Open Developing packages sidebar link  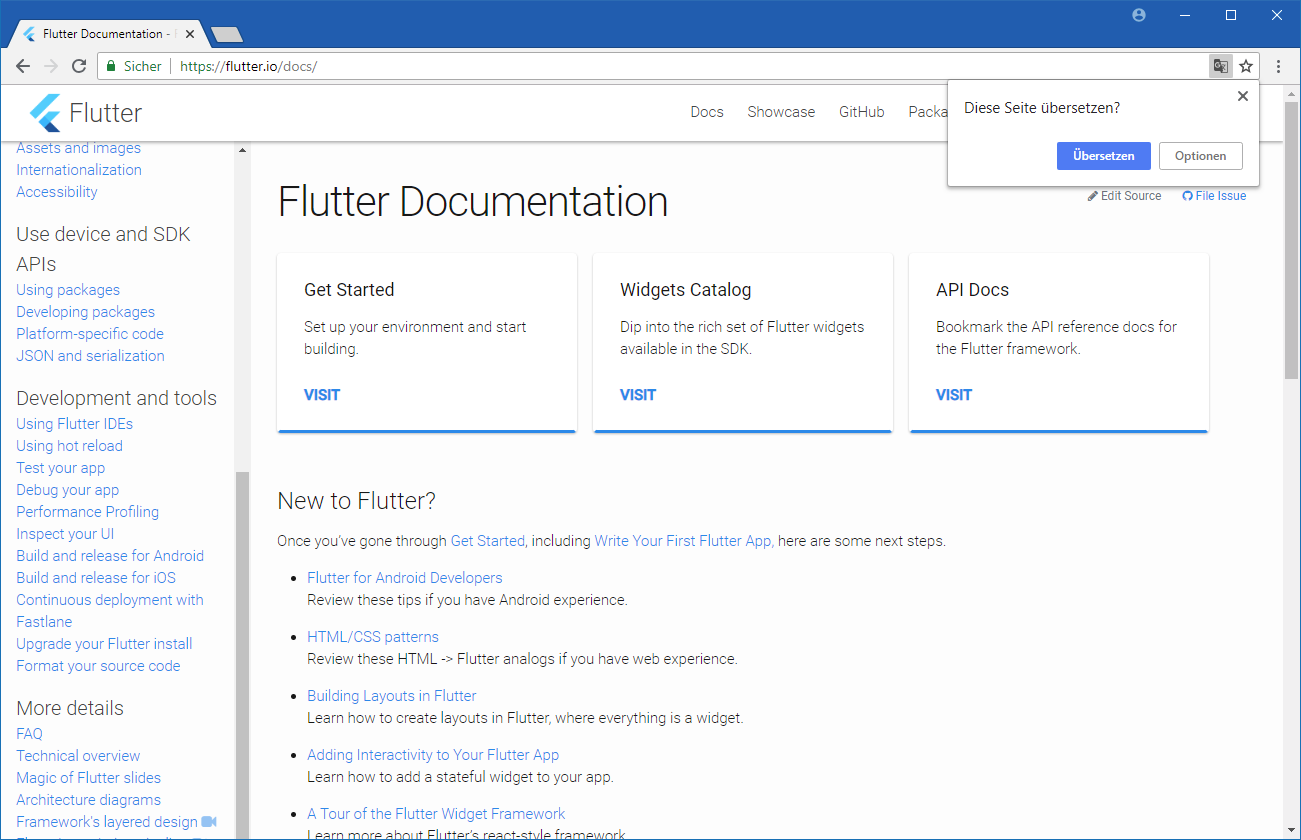[x=86, y=312]
